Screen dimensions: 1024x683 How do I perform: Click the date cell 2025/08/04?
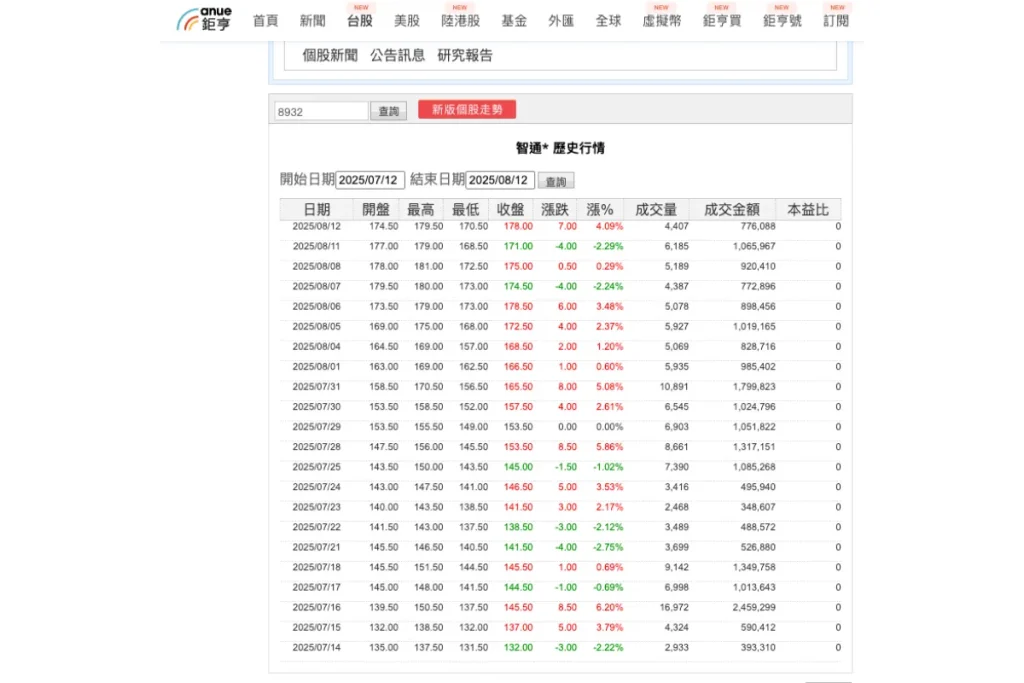317,347
